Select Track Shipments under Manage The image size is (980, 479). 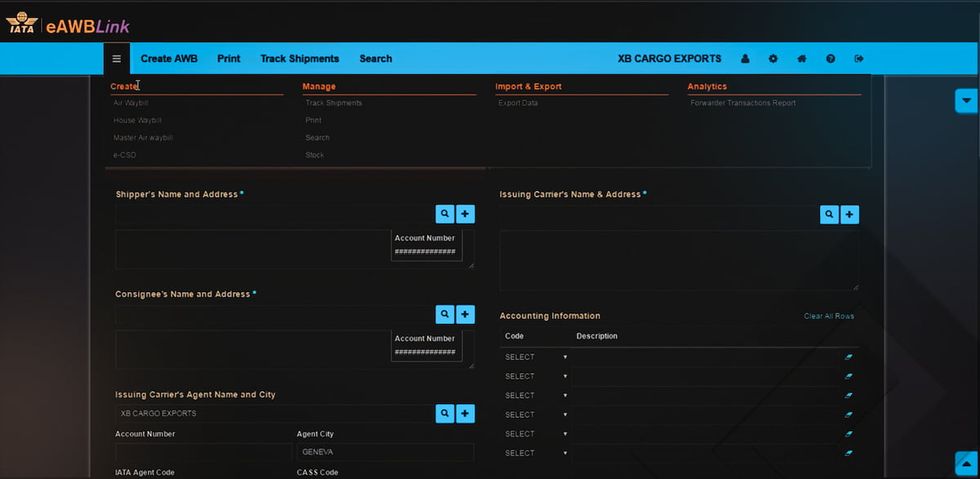334,103
